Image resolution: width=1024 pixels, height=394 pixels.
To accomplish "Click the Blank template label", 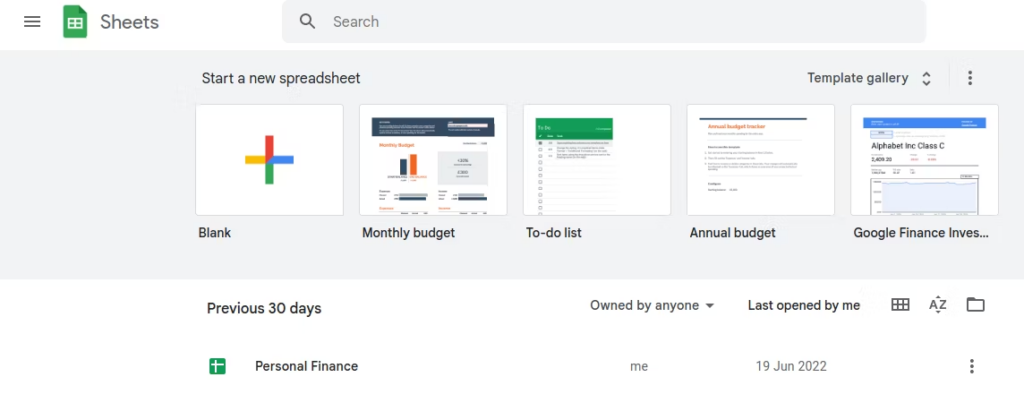I will tap(215, 233).
